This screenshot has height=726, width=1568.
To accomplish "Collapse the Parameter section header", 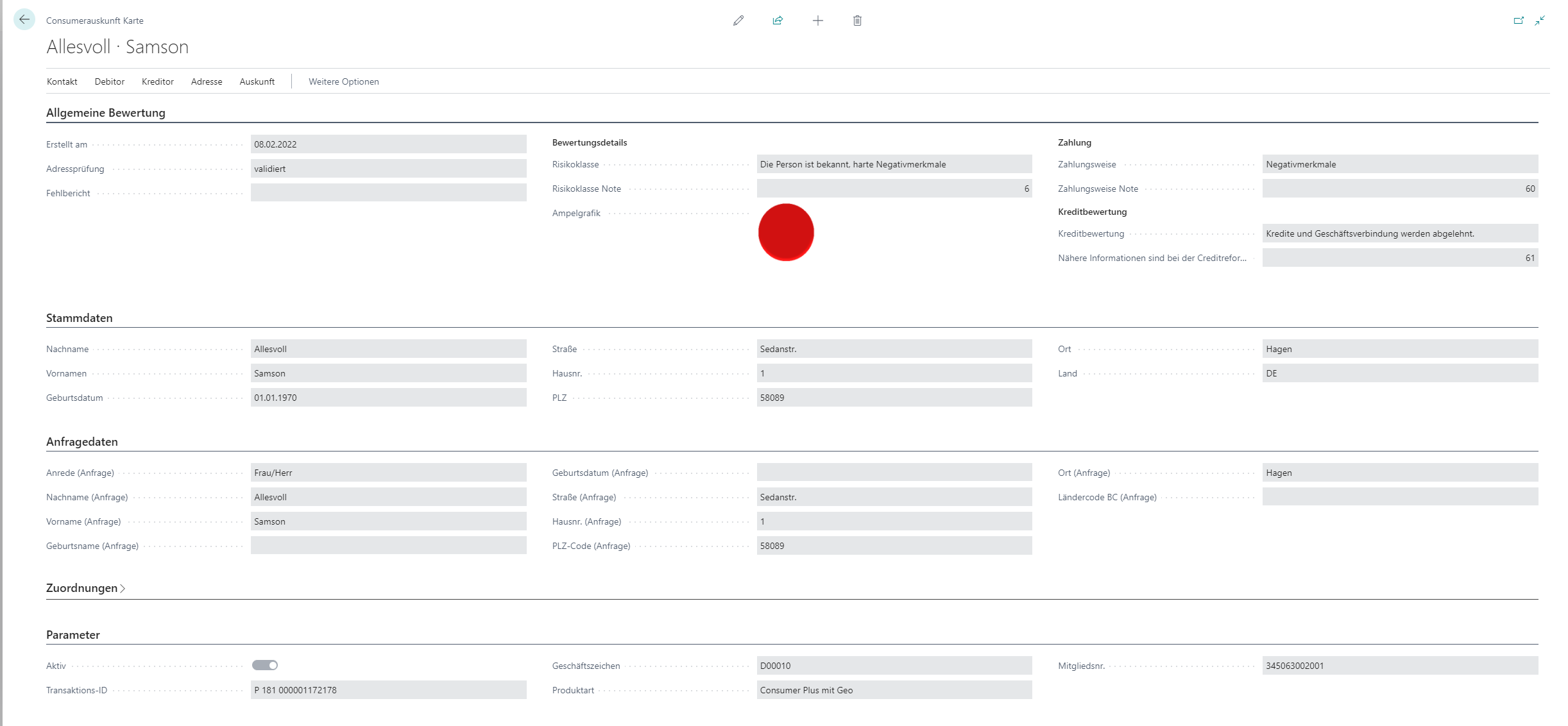I will point(73,635).
